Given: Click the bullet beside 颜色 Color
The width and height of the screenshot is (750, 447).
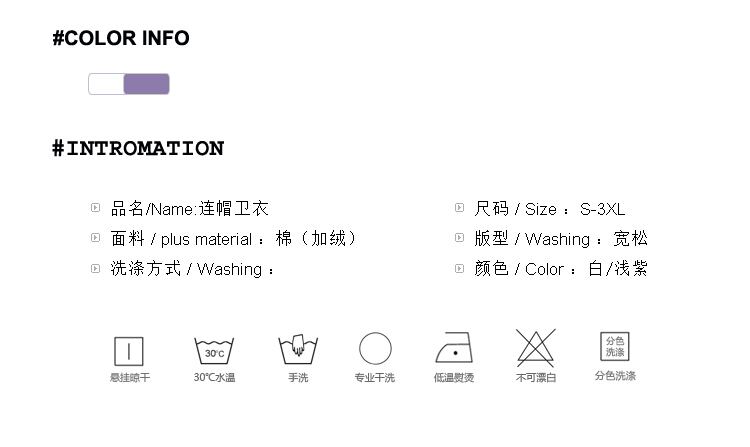Looking at the screenshot, I should (460, 268).
